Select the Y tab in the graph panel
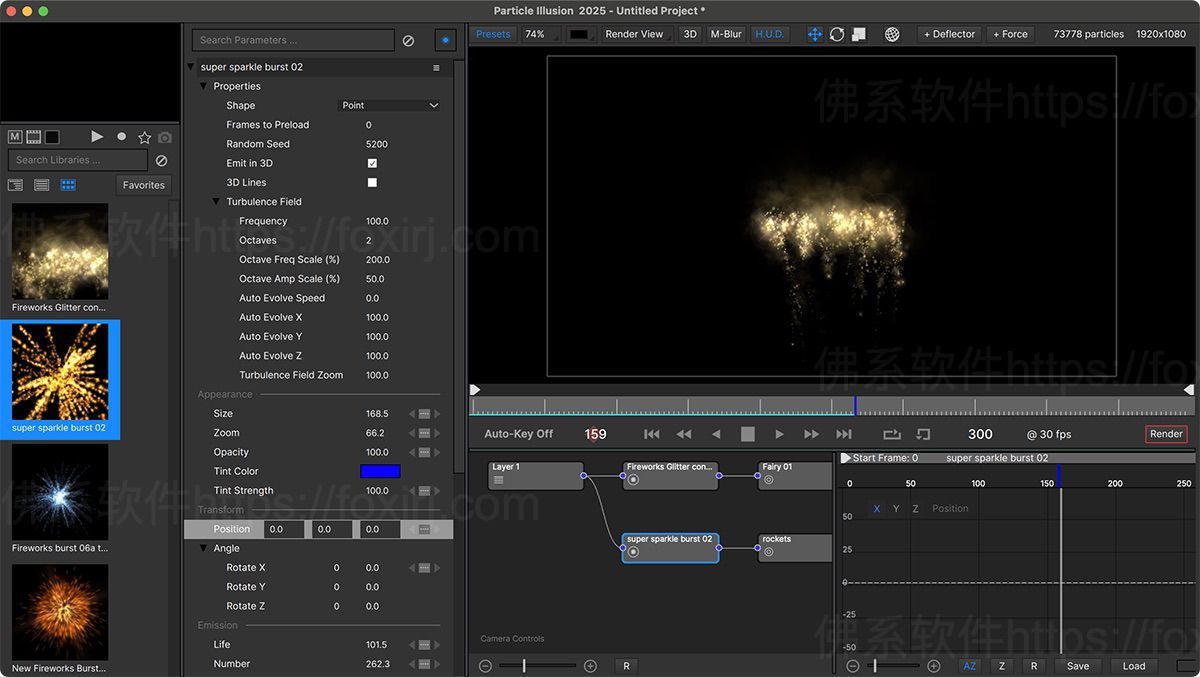 click(895, 508)
